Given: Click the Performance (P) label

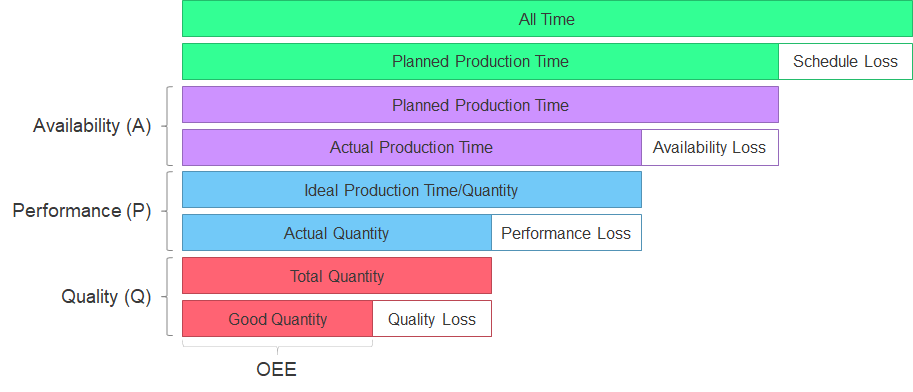Looking at the screenshot, I should (82, 211).
